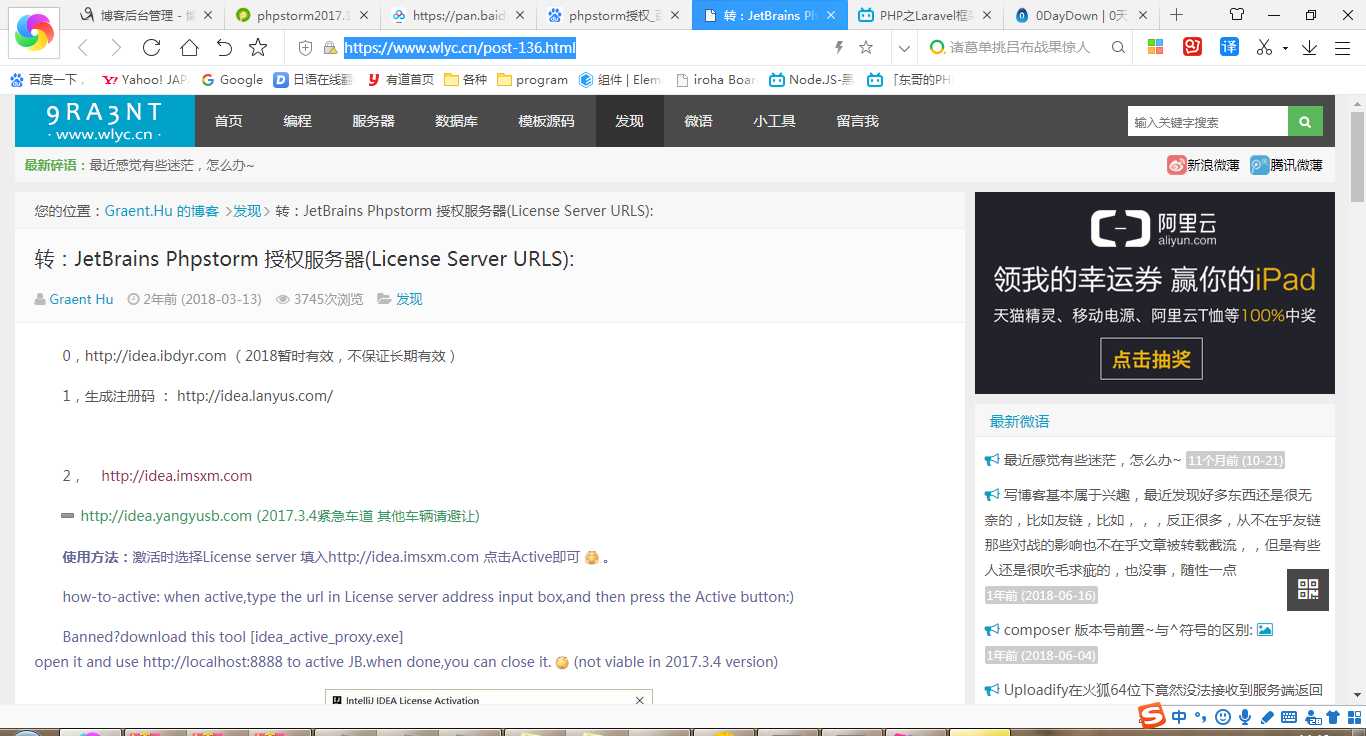The height and width of the screenshot is (736, 1366).
Task: Click the QR code icon on the sidebar
Action: pyautogui.click(x=1308, y=590)
